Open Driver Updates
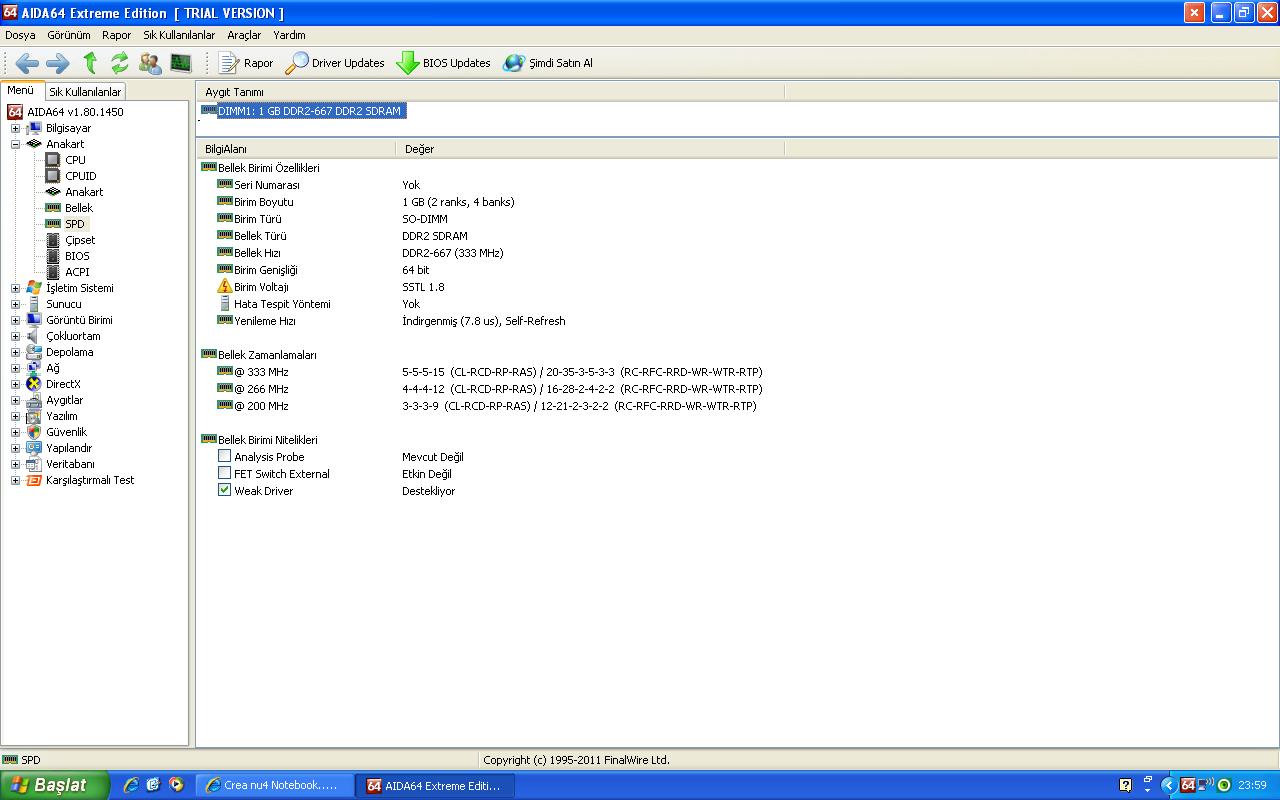1280x800 pixels. pos(335,63)
